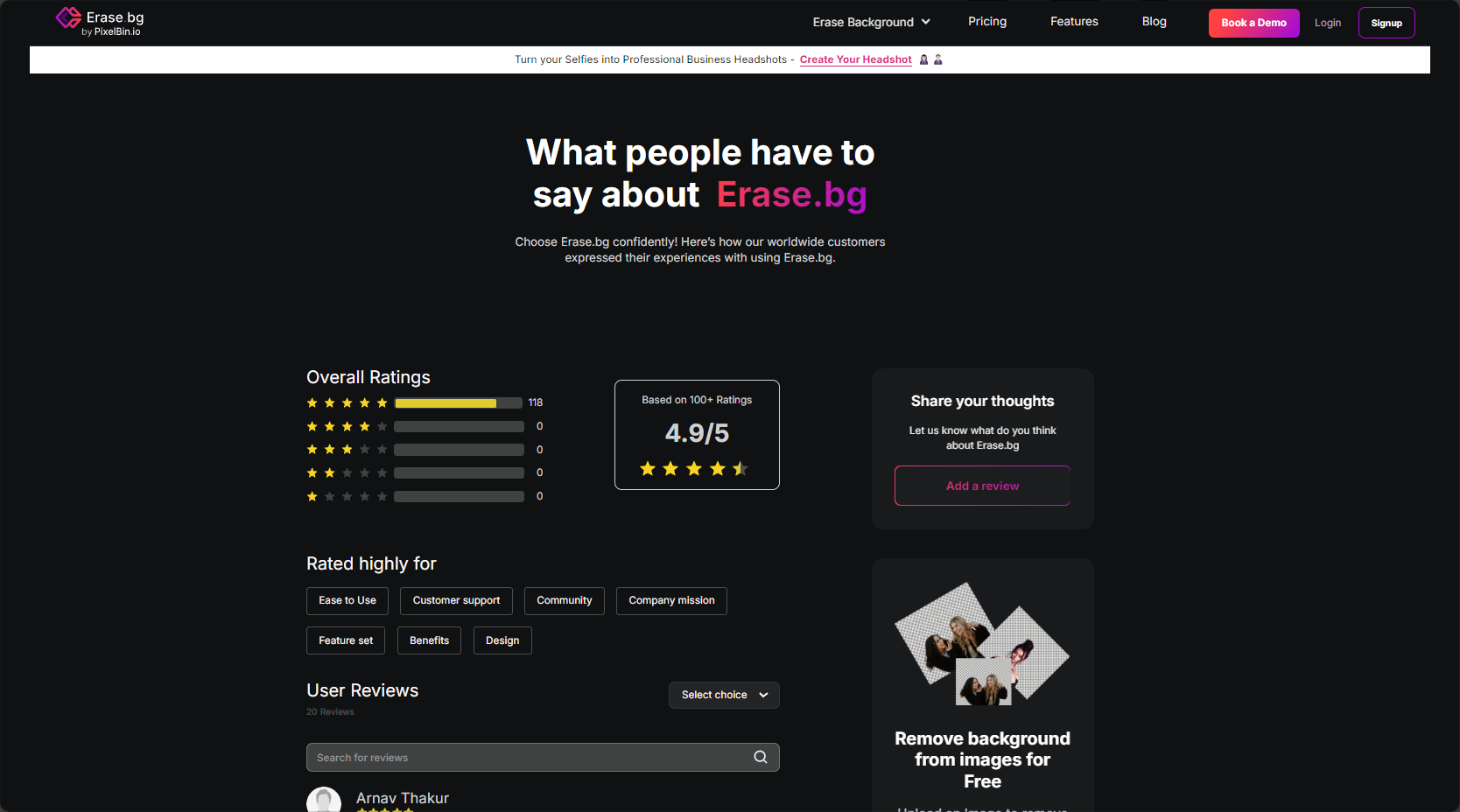Click the 4.9/5 rating stars
1460x812 pixels.
coord(694,469)
